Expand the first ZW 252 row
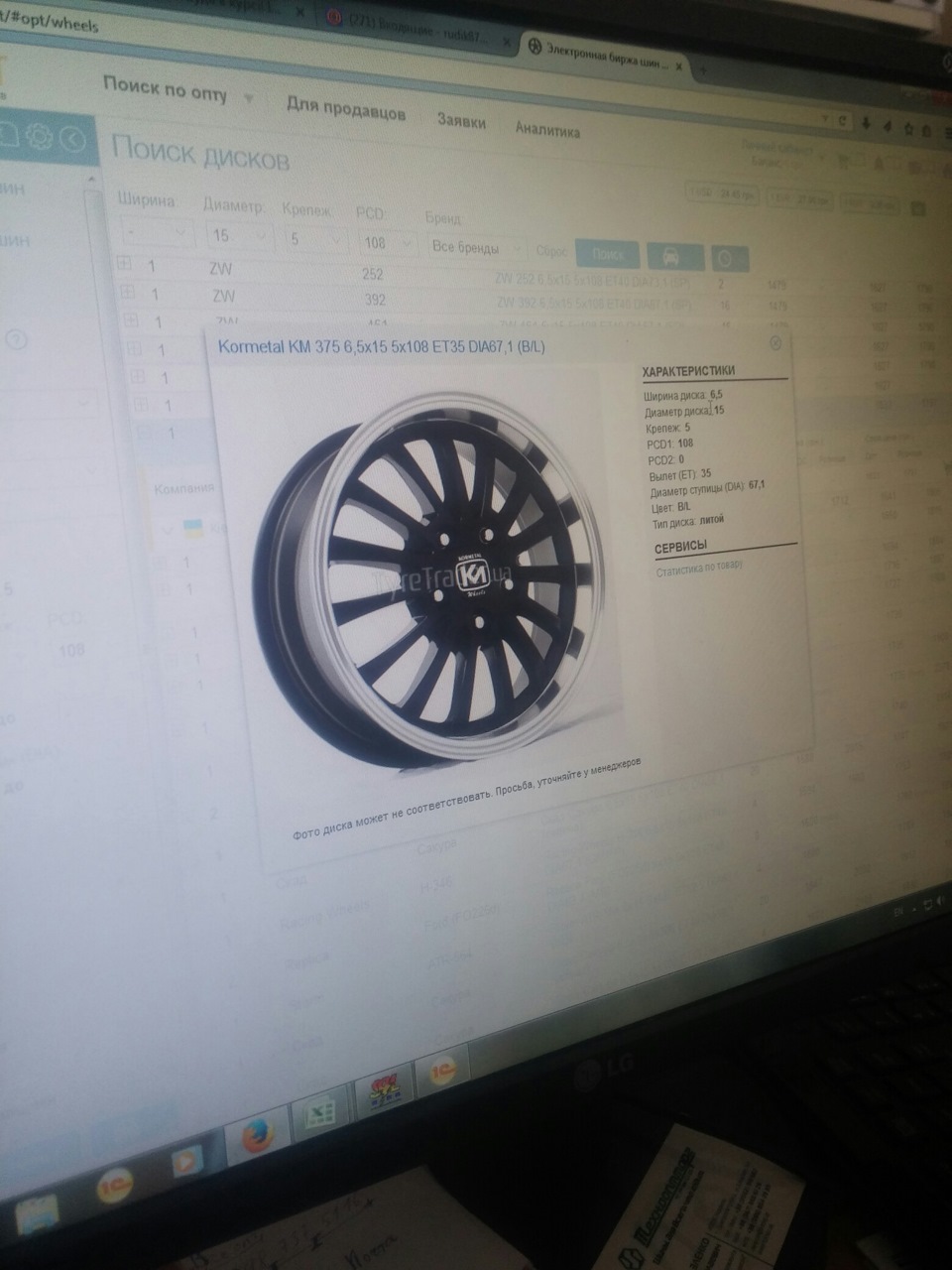This screenshot has width=952, height=1270. [x=124, y=264]
